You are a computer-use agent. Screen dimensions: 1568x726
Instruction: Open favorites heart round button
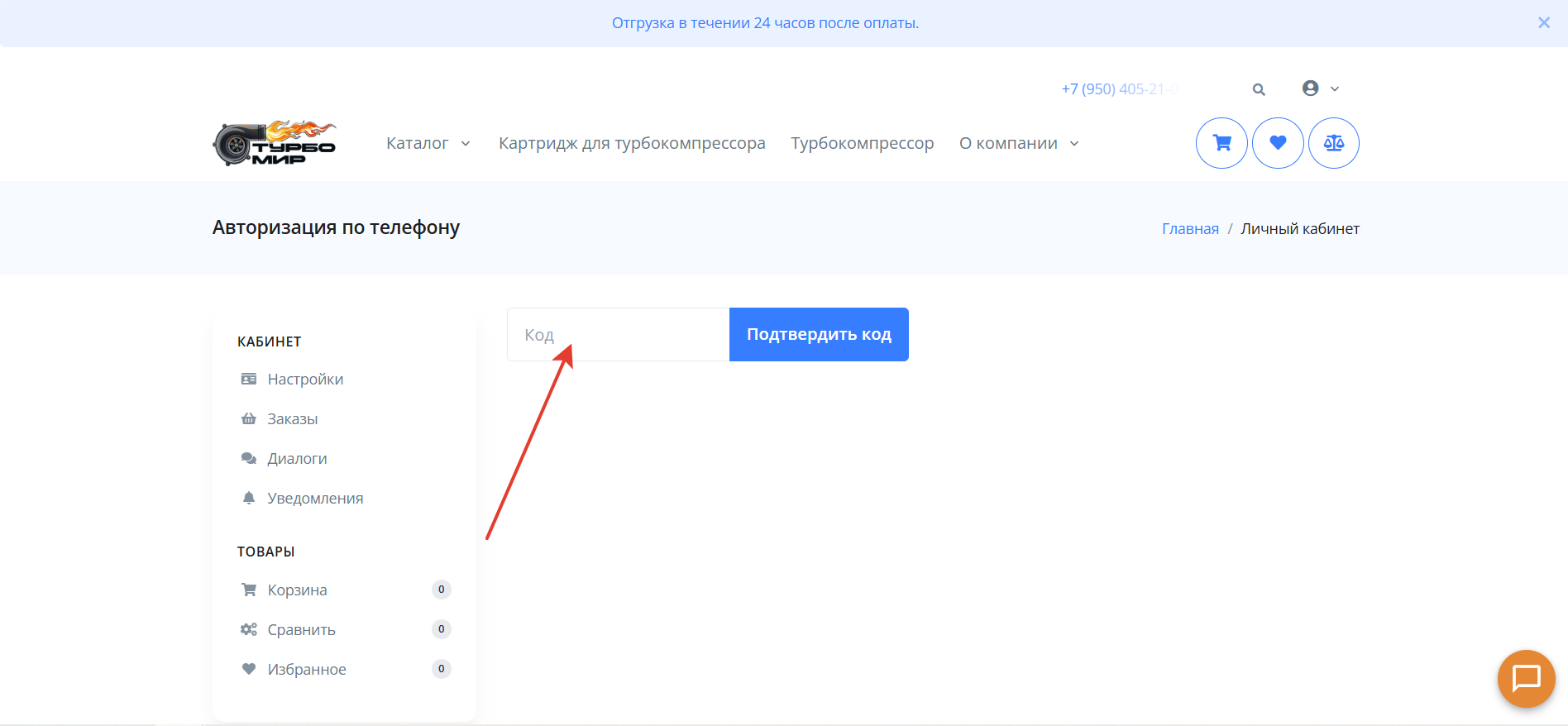[x=1278, y=143]
